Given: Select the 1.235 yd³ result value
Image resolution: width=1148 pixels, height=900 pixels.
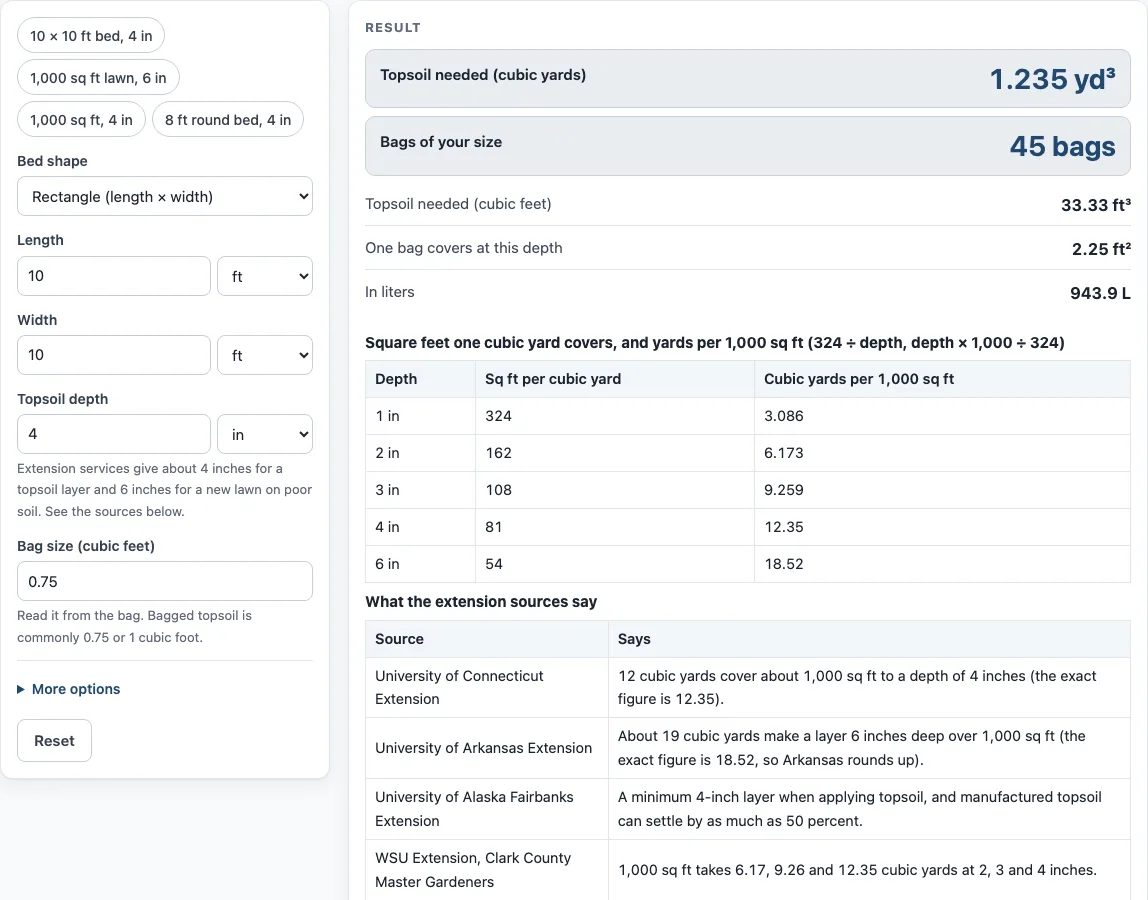Looking at the screenshot, I should (x=1052, y=79).
